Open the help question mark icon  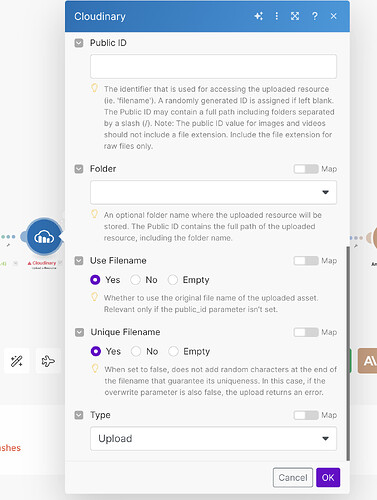pyautogui.click(x=315, y=16)
